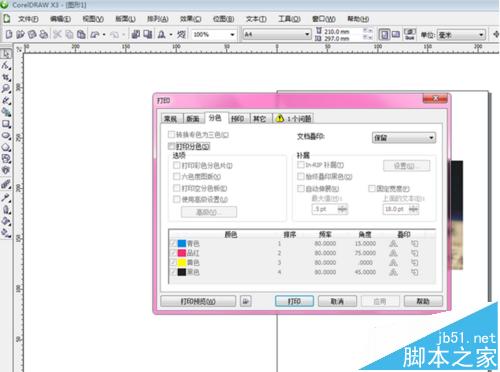Open the 1个问题 warning tab
The image size is (500, 372).
click(x=293, y=119)
